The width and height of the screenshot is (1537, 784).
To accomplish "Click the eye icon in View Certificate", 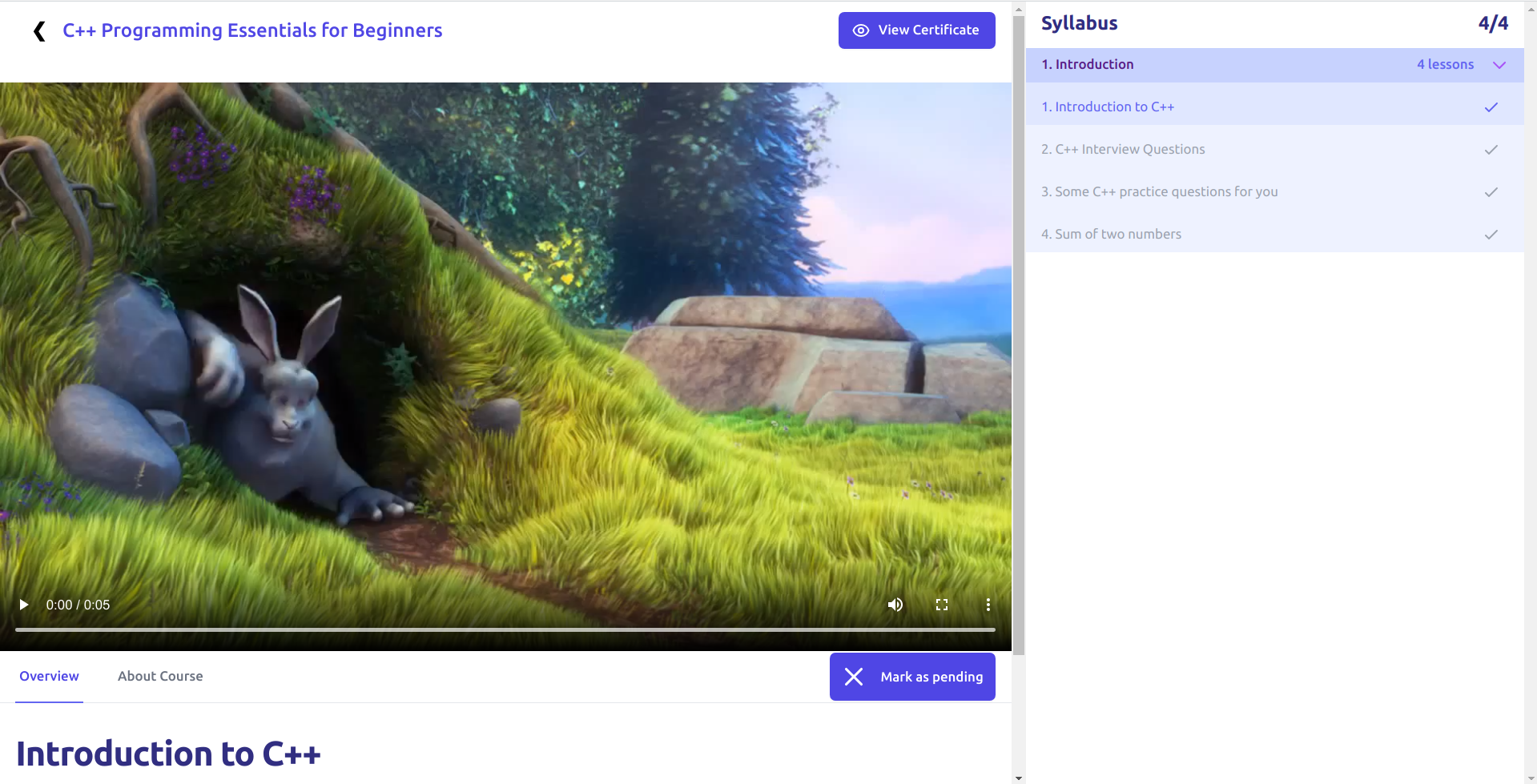I will pyautogui.click(x=861, y=30).
